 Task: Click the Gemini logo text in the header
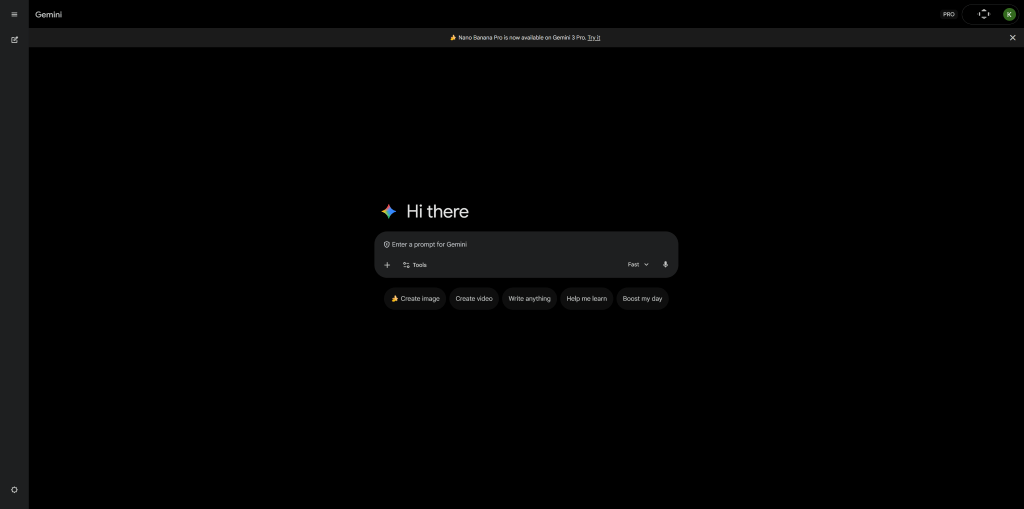click(x=48, y=14)
